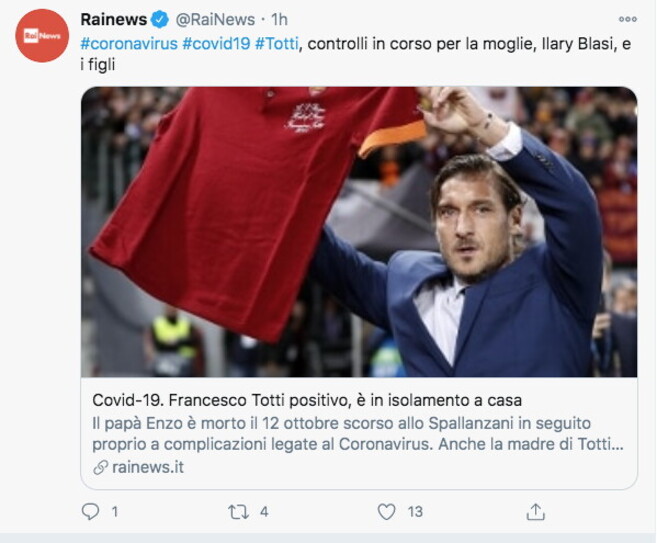This screenshot has height=543, width=657.
Task: Click the reply speech bubble icon
Action: pos(90,512)
